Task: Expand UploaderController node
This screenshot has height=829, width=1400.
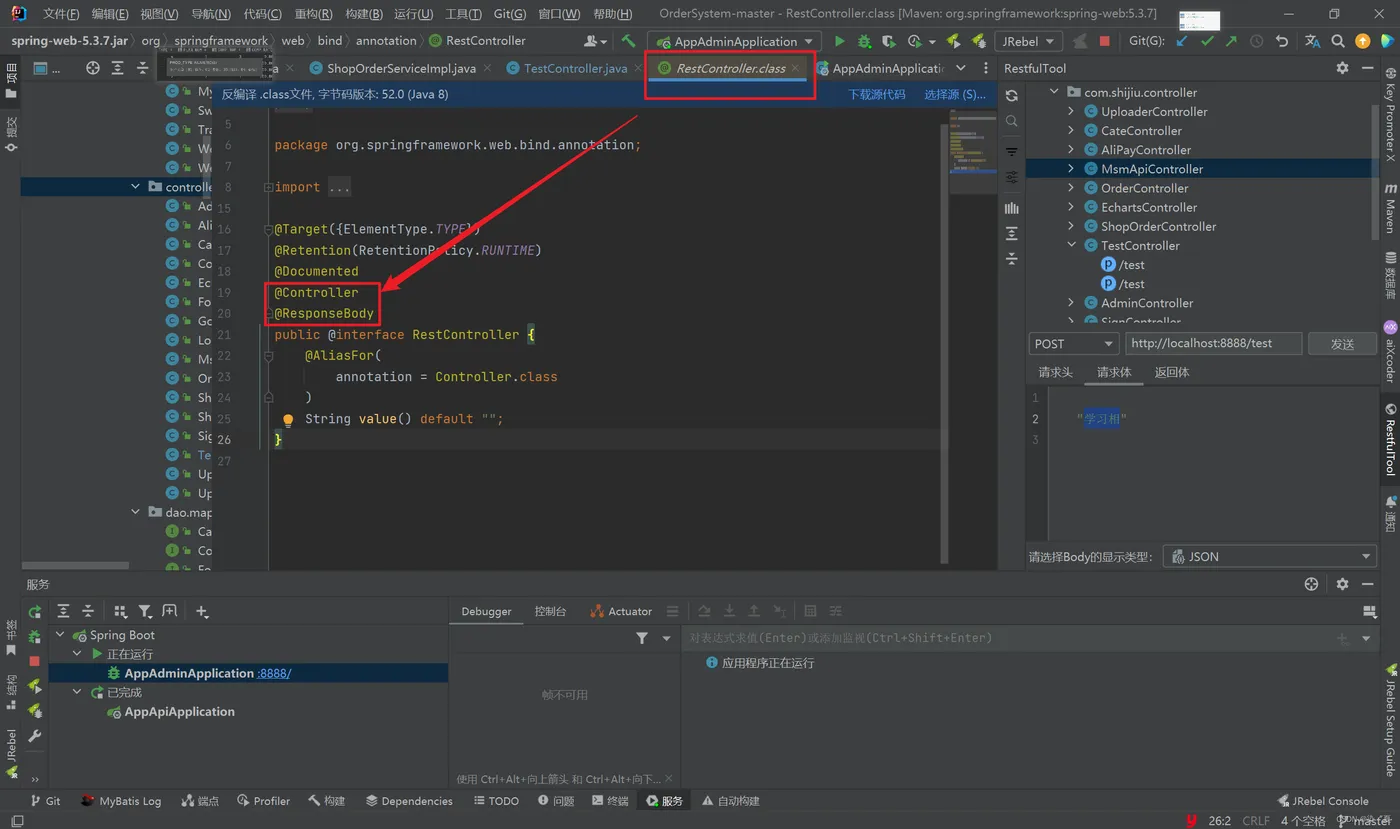Action: [x=1071, y=111]
